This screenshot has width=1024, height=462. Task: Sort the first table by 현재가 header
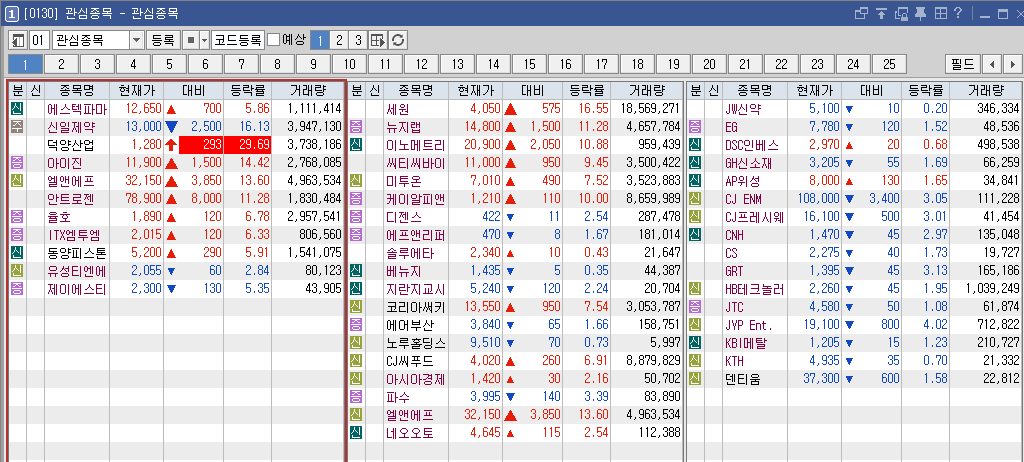coord(136,90)
